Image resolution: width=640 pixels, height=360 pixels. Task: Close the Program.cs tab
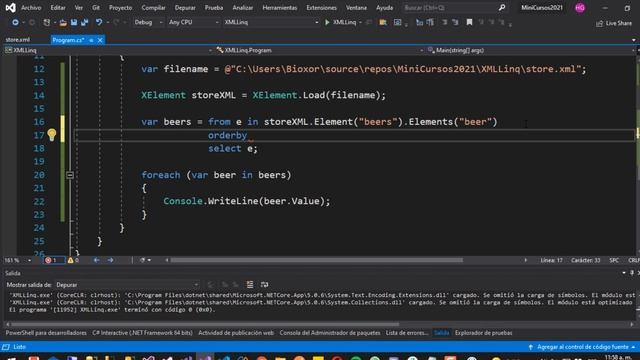coord(100,40)
